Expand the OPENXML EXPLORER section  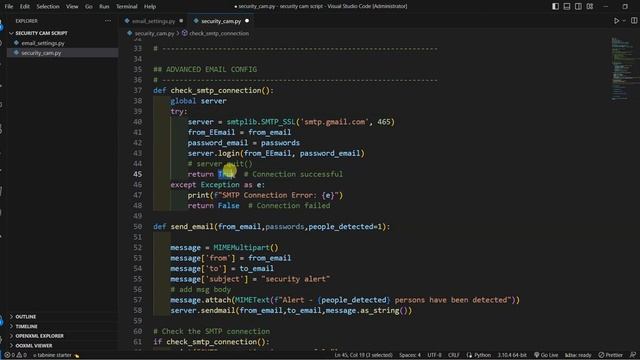tap(39, 336)
